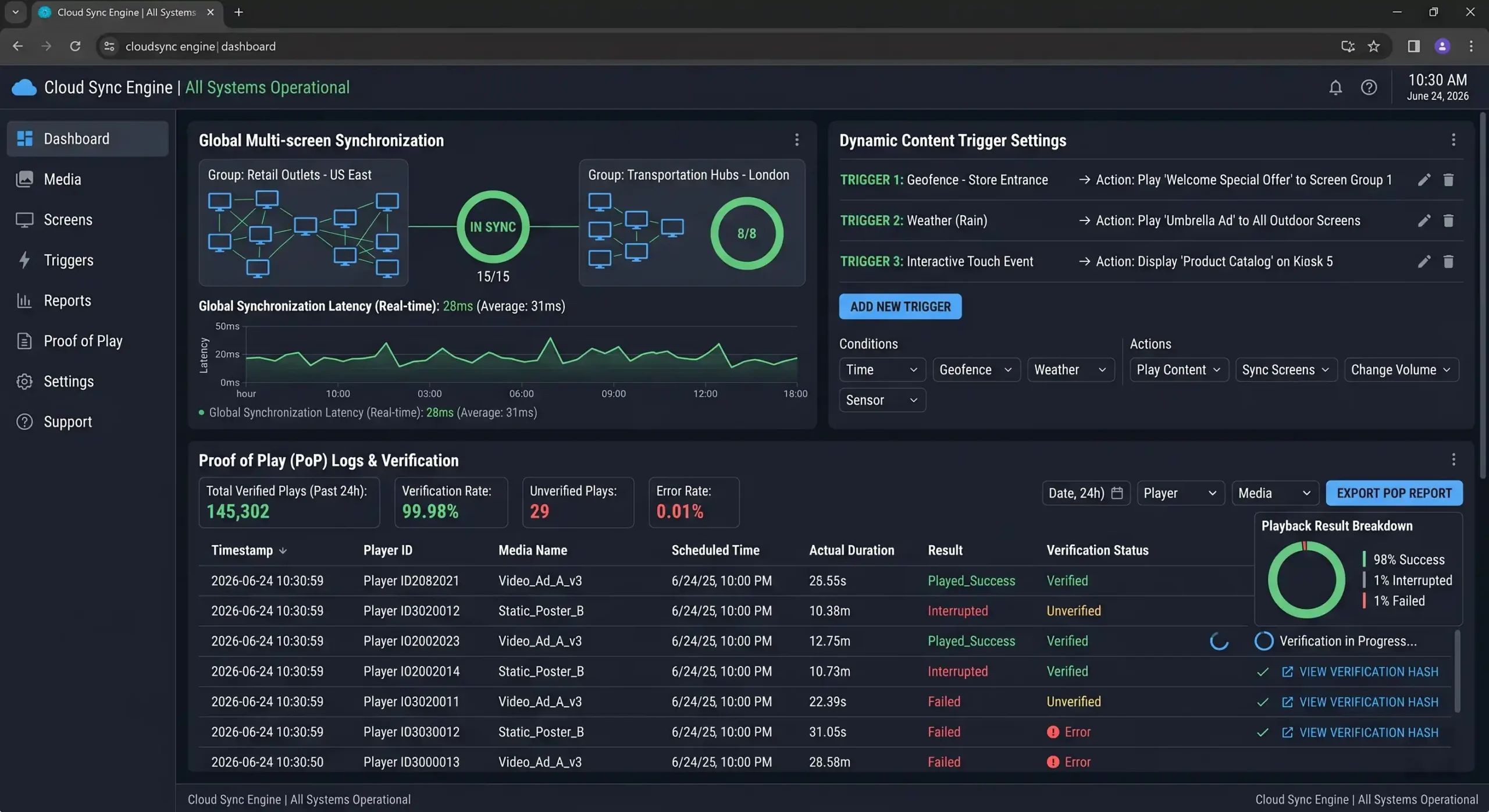The width and height of the screenshot is (1489, 812).
Task: Click the EXPORT POP REPORT button
Action: [x=1394, y=493]
